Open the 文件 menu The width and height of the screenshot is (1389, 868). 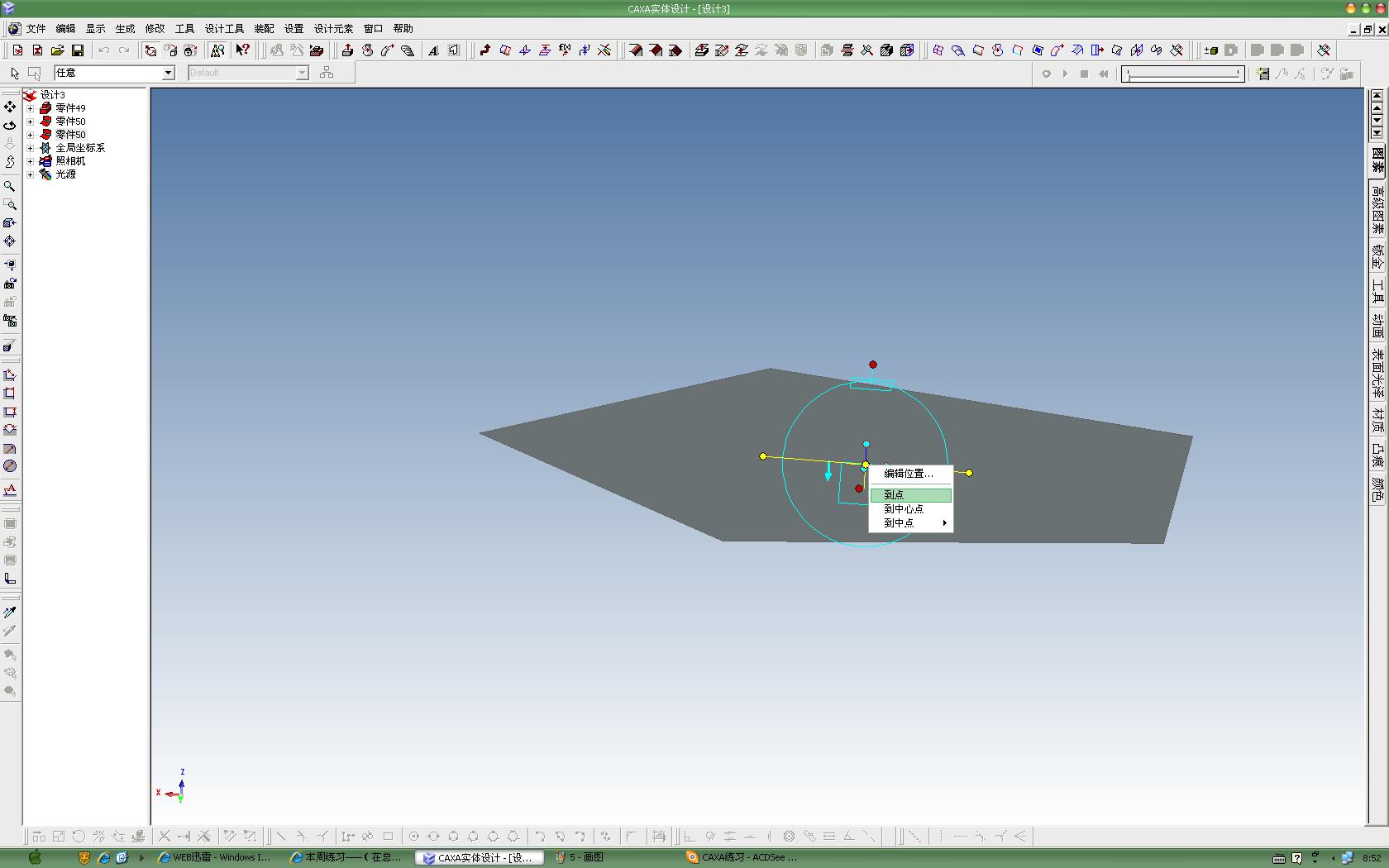[x=36, y=29]
